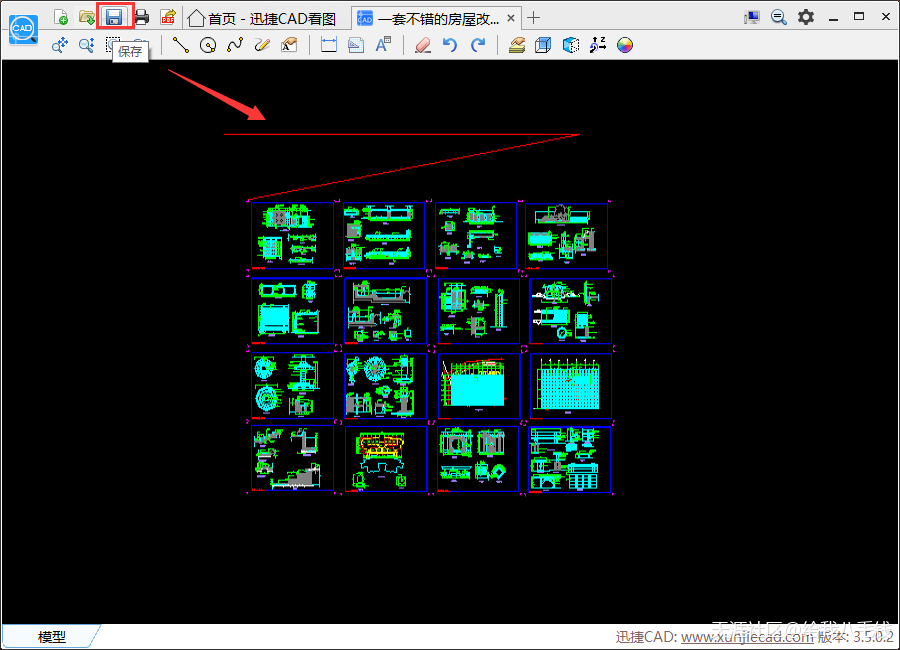Screen dimensions: 900x650
Task: Close the 一套不错的房屋改... tab
Action: (511, 18)
